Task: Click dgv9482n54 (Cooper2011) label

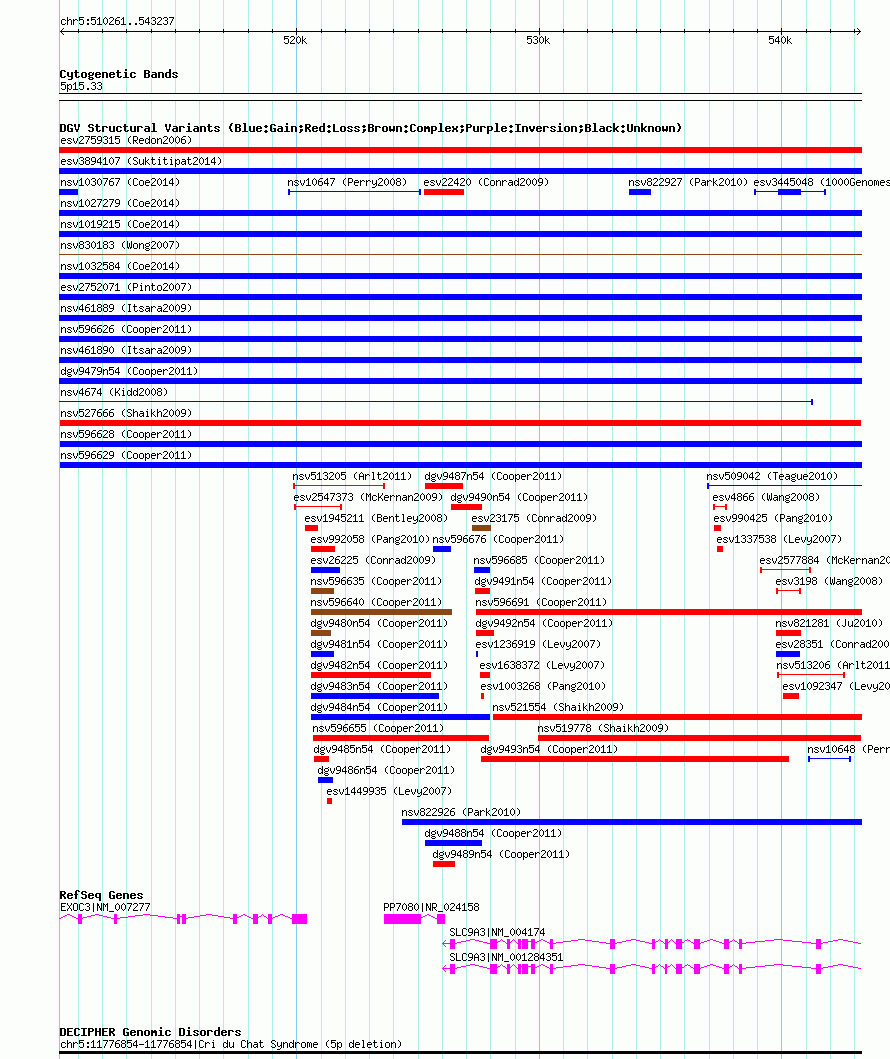Action: coord(379,665)
